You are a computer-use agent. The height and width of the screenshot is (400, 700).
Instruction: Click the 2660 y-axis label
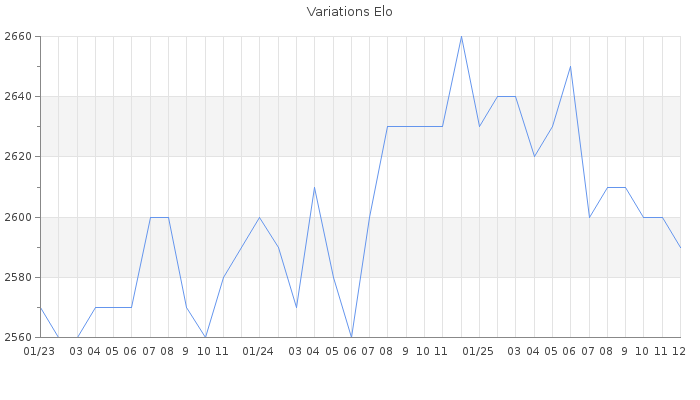coord(18,37)
